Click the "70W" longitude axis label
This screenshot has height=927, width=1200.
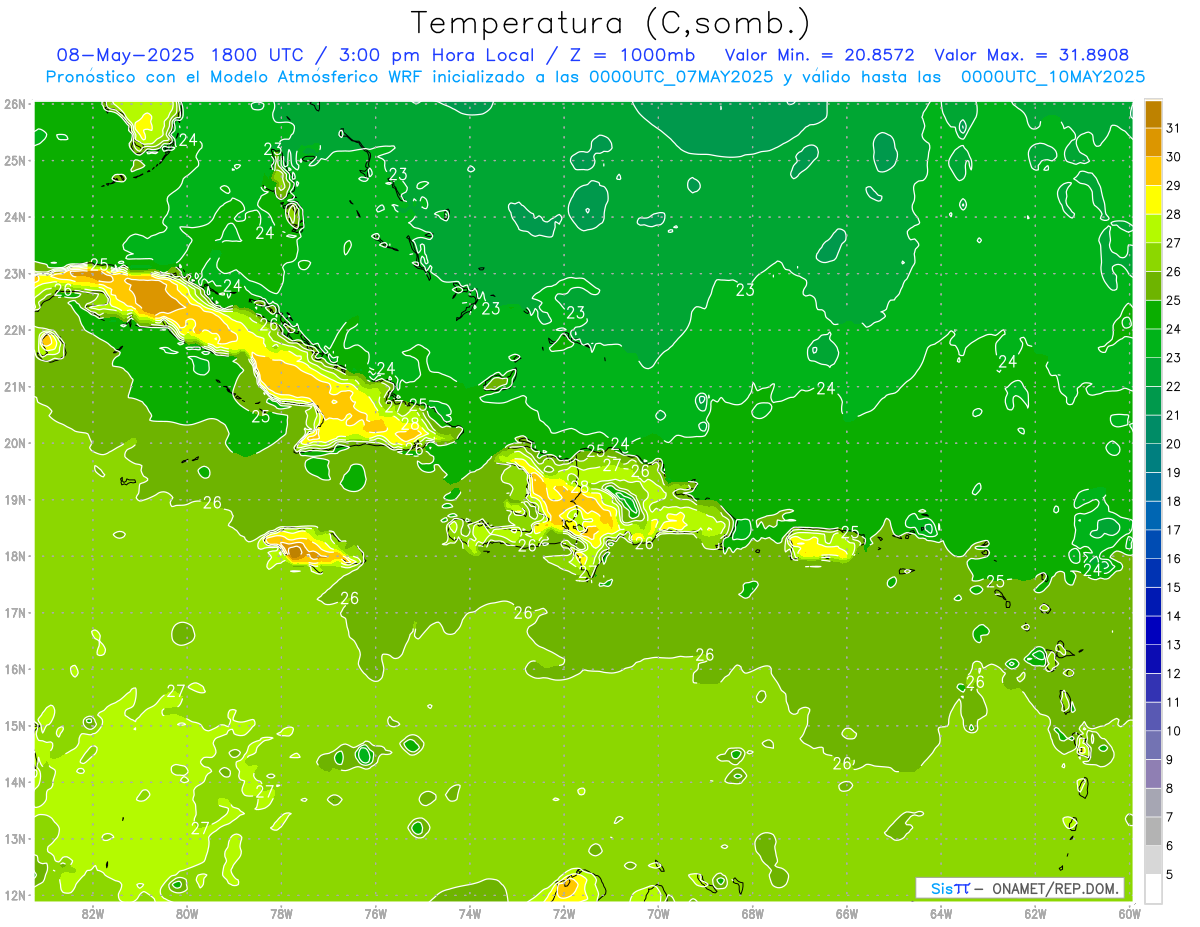point(658,913)
